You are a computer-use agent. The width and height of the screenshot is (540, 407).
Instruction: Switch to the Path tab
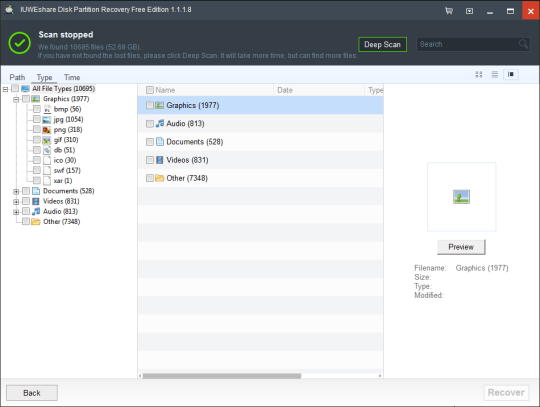tap(17, 77)
